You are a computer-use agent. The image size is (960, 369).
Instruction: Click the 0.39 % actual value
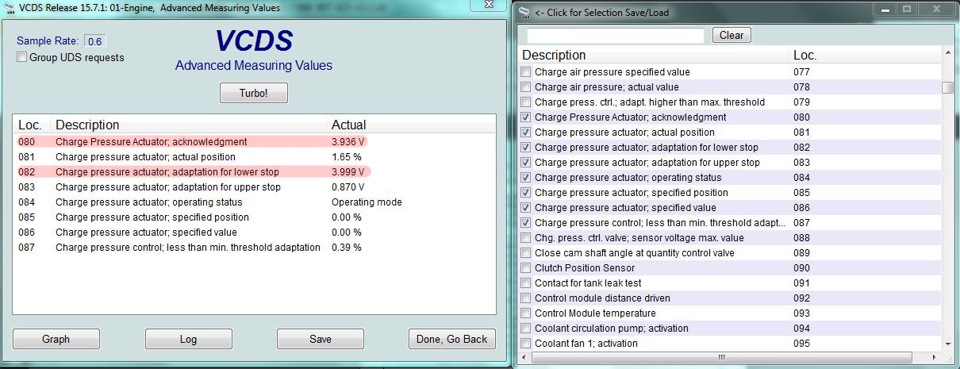click(x=346, y=247)
